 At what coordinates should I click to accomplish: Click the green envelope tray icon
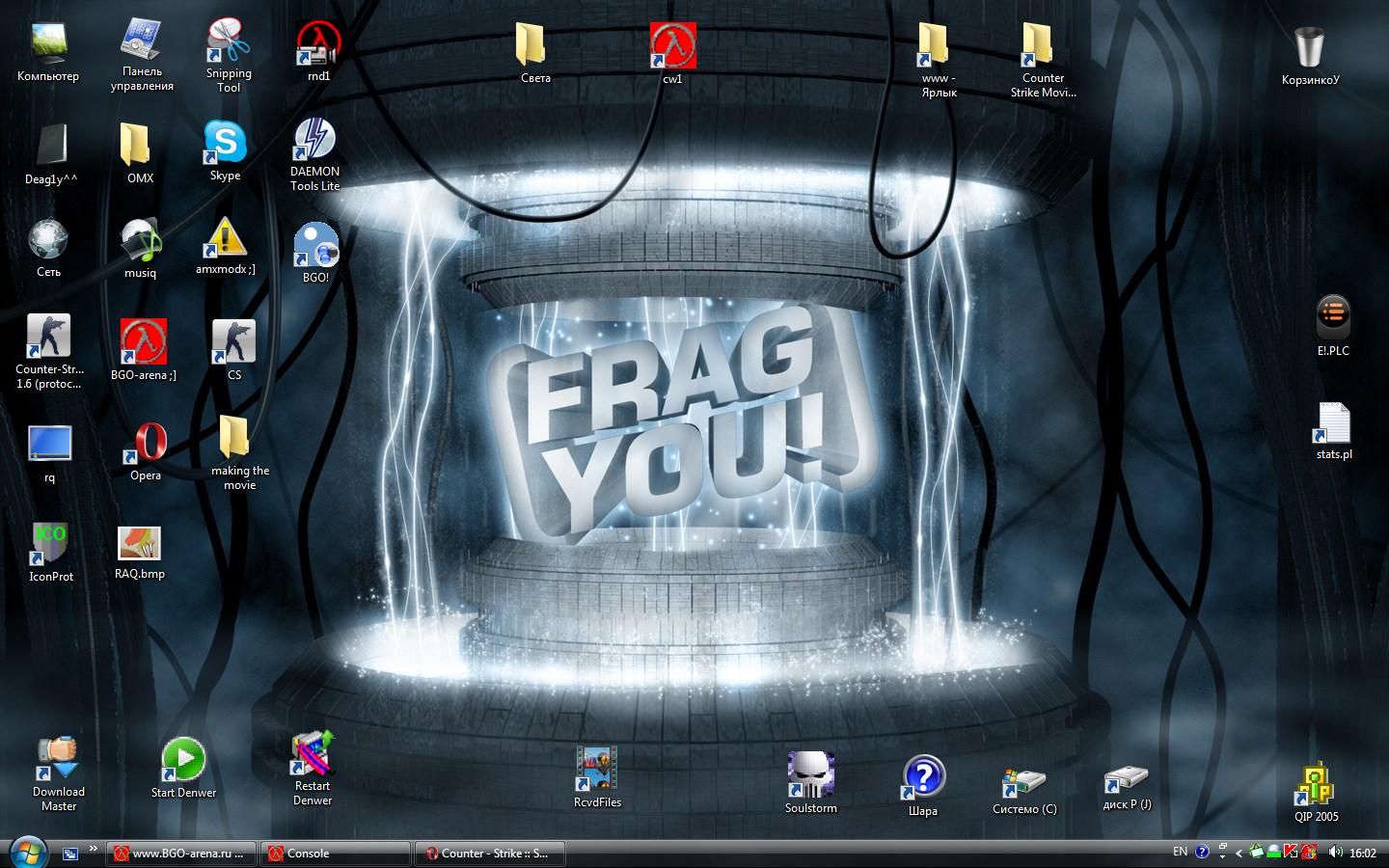[1257, 852]
